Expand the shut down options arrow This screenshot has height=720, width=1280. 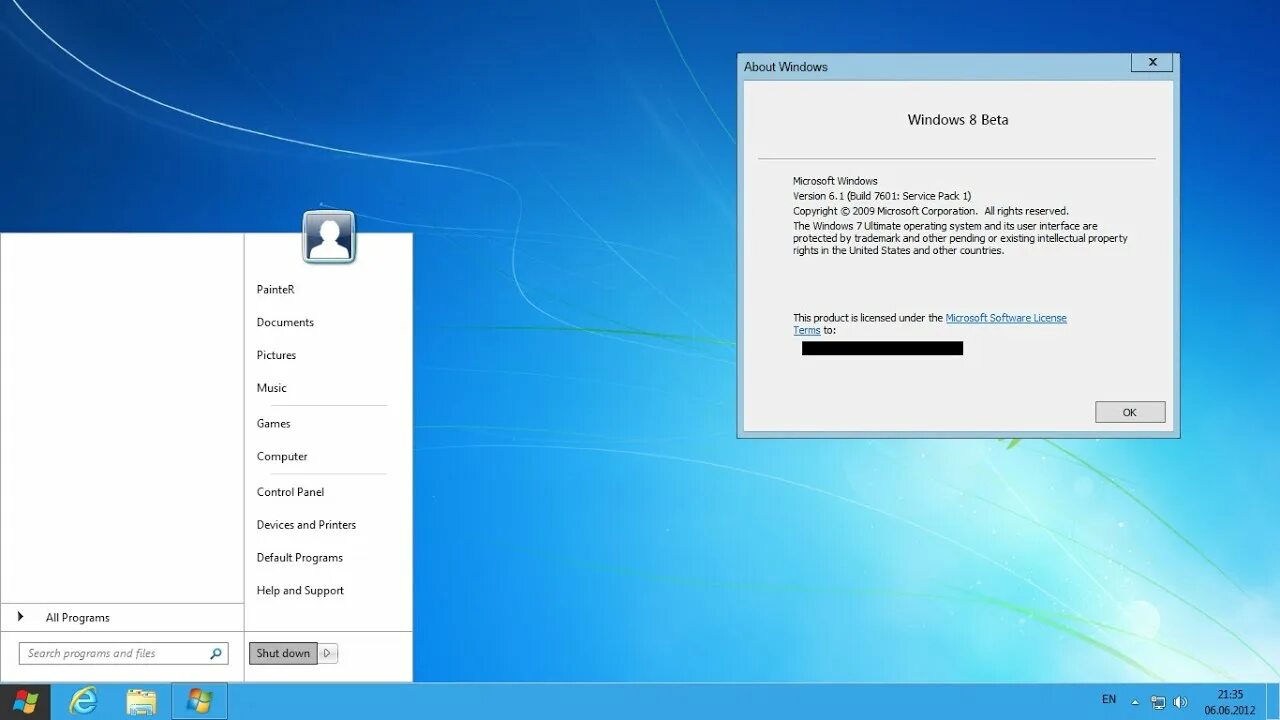pyautogui.click(x=327, y=653)
